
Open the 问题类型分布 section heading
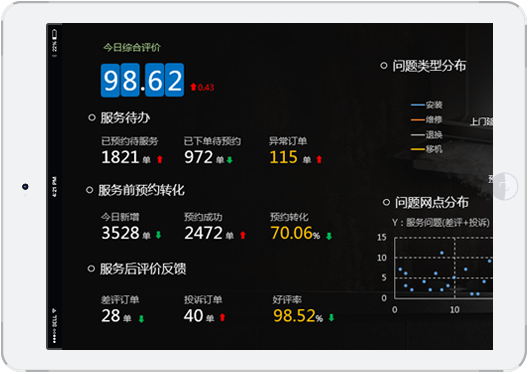[x=429, y=66]
